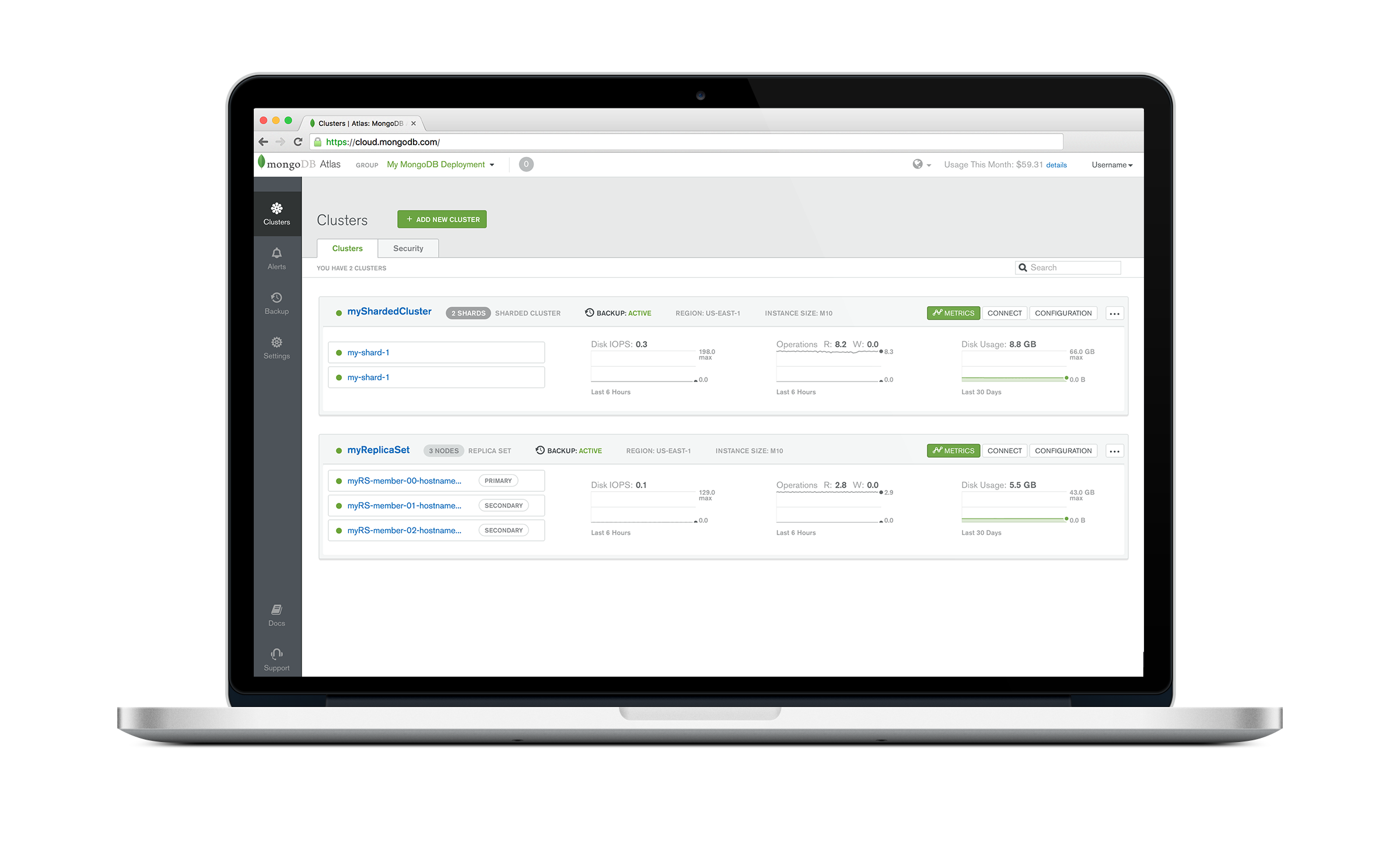Open the three-dots menu for myShardedCluster
Screen dimensions: 1400x861
pyautogui.click(x=1114, y=313)
